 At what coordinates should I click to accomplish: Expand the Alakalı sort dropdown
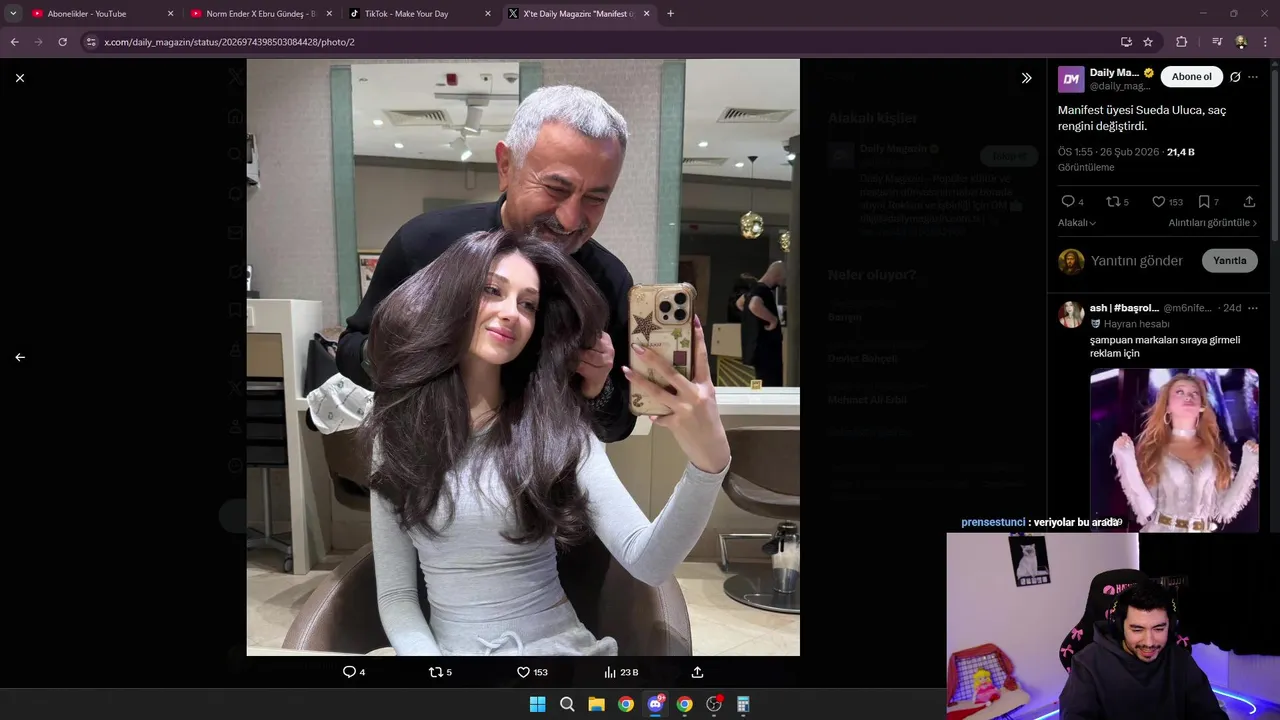pos(1077,223)
